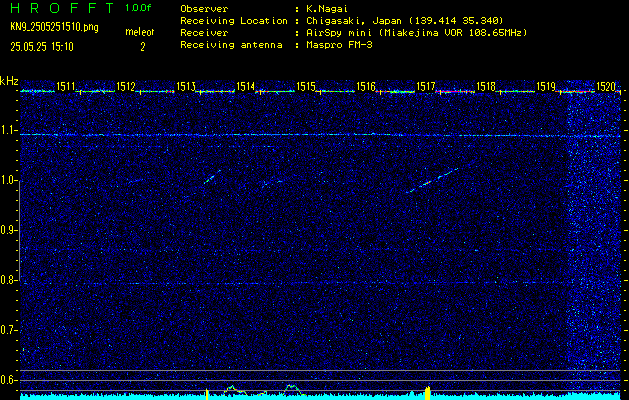629x400 pixels.
Task: Click the green signal hump below 1514
Action: [234, 389]
